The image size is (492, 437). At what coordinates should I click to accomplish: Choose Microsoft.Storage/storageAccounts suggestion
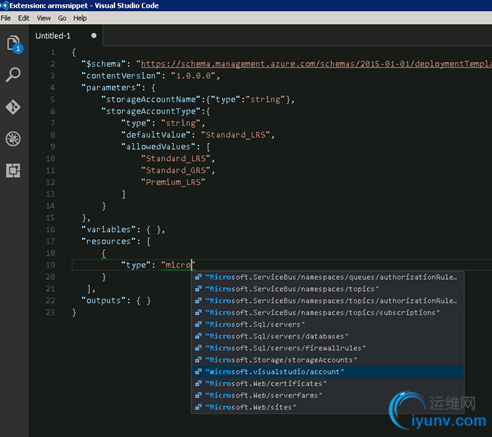328,360
